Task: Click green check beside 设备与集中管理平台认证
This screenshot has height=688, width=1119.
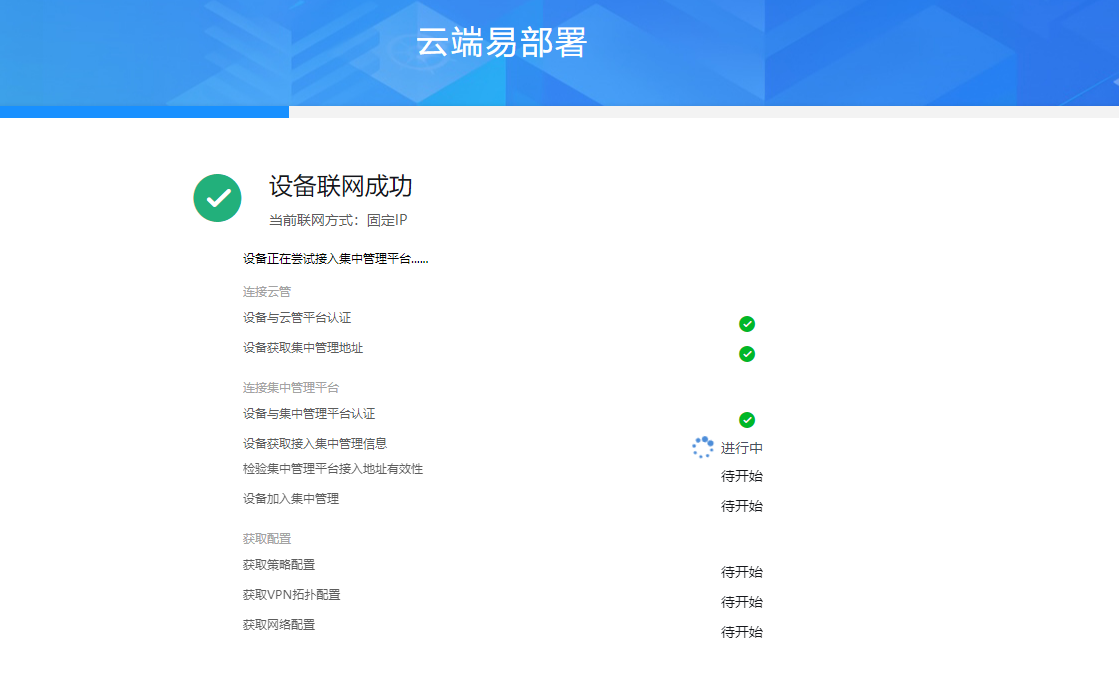Action: click(x=746, y=420)
